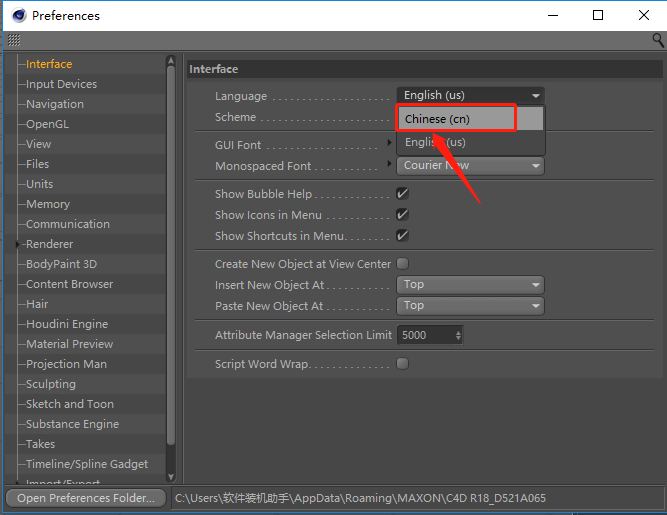Select Houdini Engine category

pyautogui.click(x=67, y=324)
